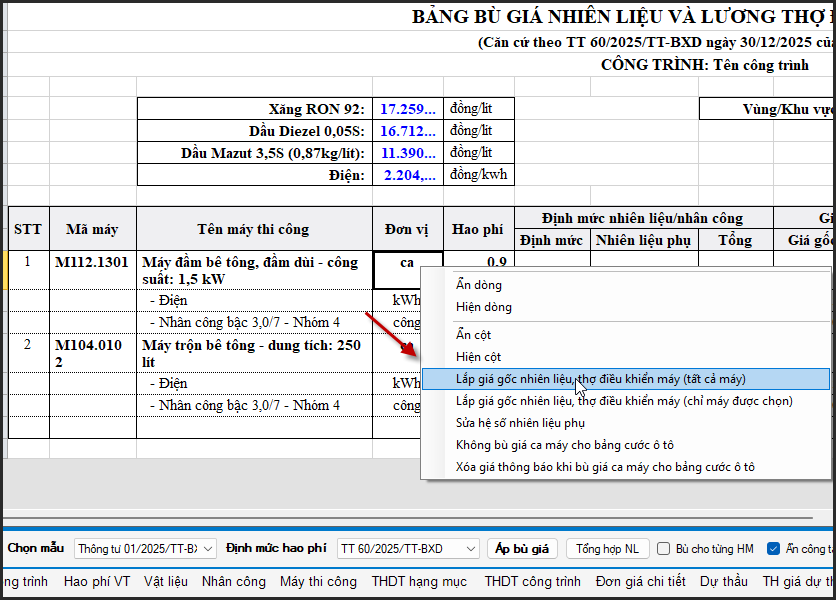
Task: Expand the 'Định mức hao phí' dropdown
Action: coord(407,549)
